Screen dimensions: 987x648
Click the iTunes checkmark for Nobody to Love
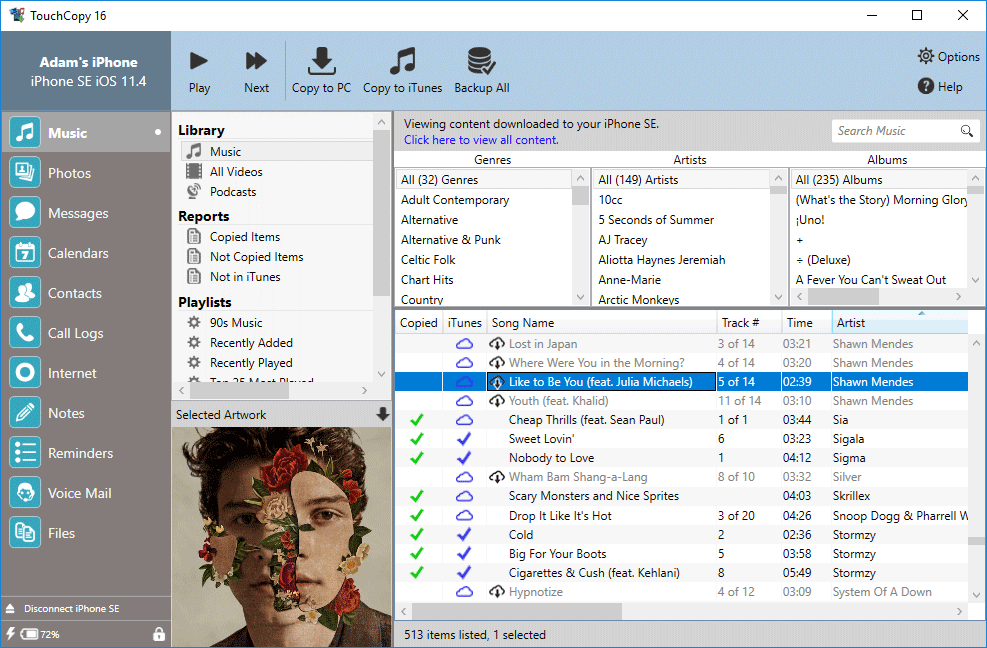(x=464, y=458)
